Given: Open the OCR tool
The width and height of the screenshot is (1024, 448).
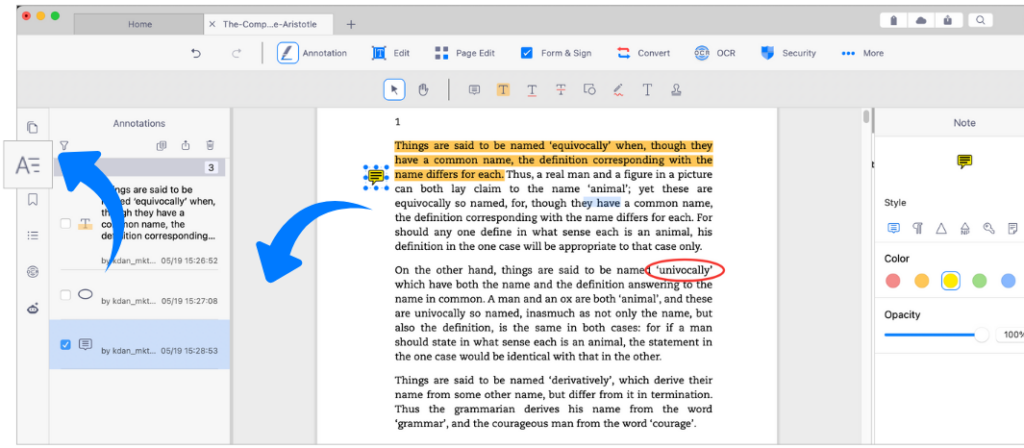Looking at the screenshot, I should pos(715,54).
